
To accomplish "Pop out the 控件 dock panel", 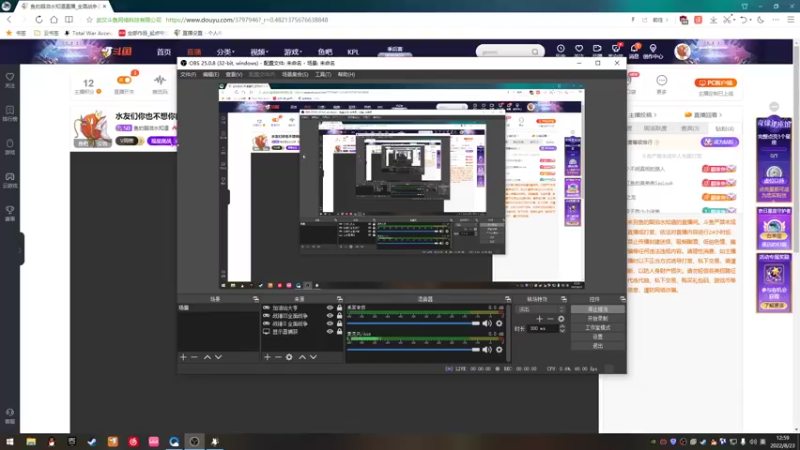I will (622, 299).
